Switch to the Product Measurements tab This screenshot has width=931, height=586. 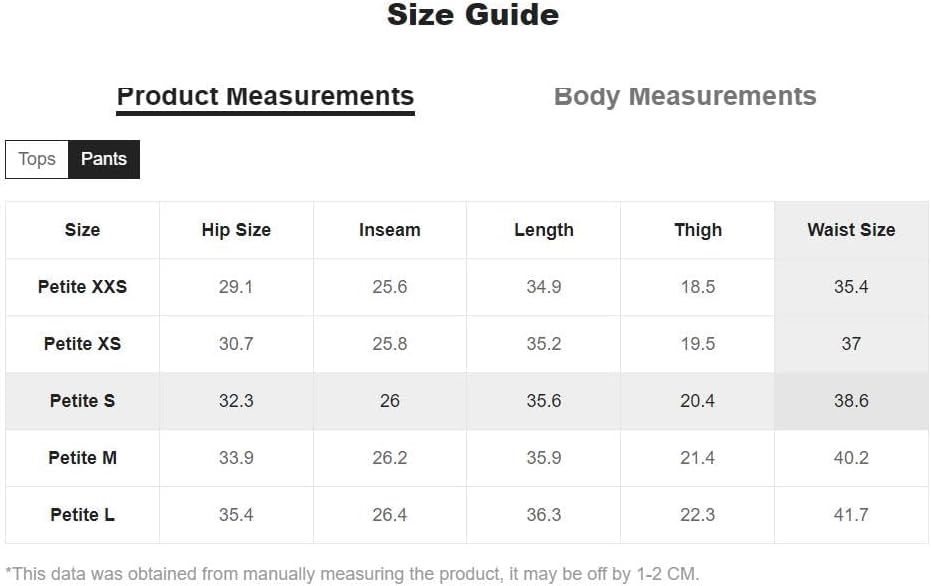coord(265,97)
